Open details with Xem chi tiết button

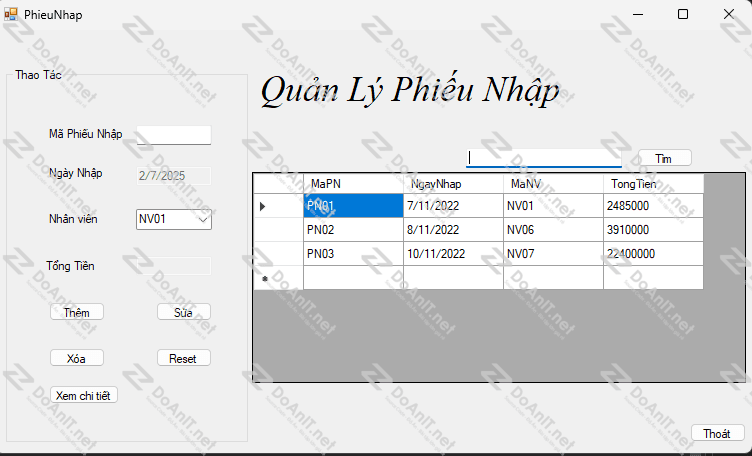click(x=84, y=395)
